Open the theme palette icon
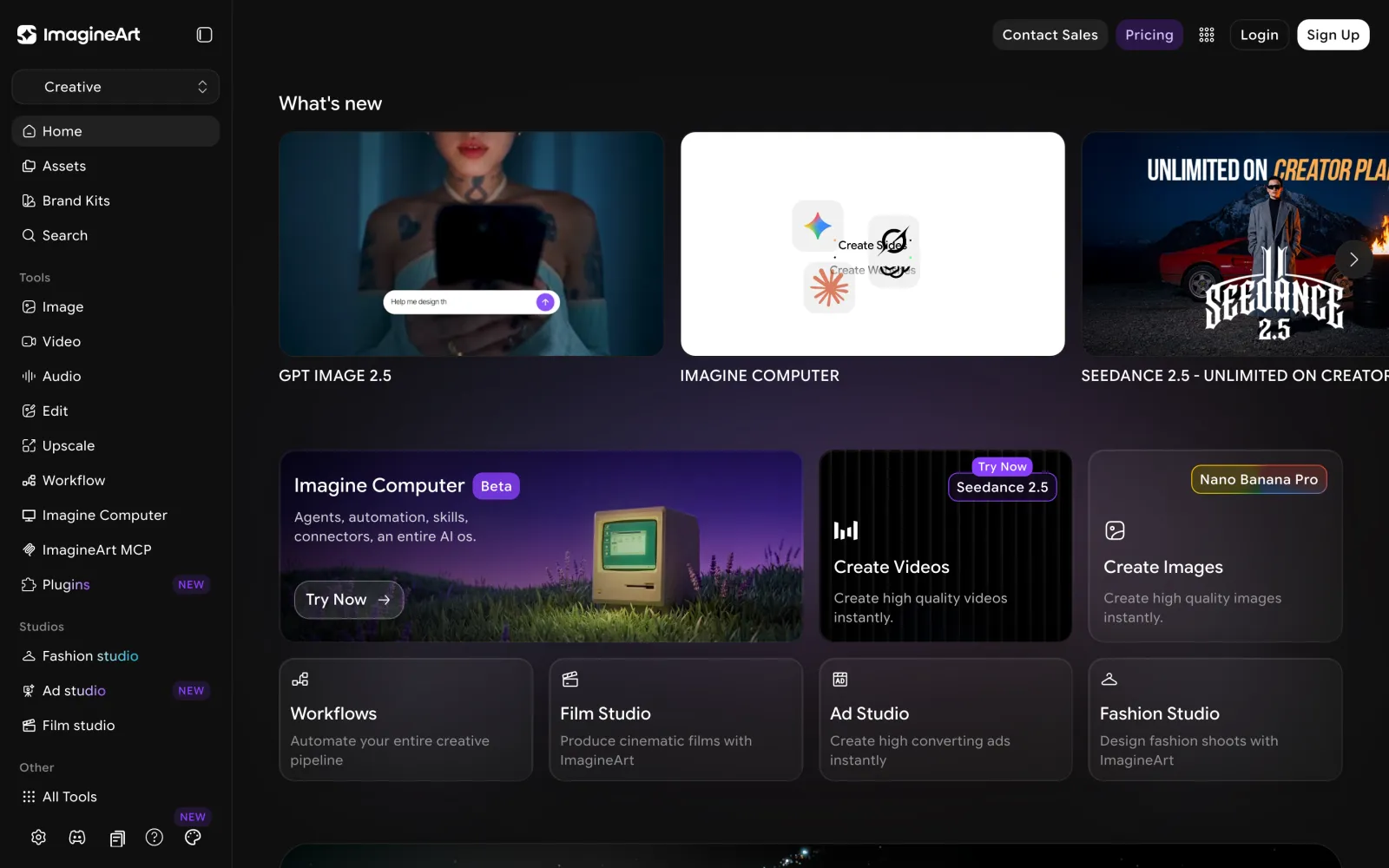The height and width of the screenshot is (868, 1389). point(193,838)
